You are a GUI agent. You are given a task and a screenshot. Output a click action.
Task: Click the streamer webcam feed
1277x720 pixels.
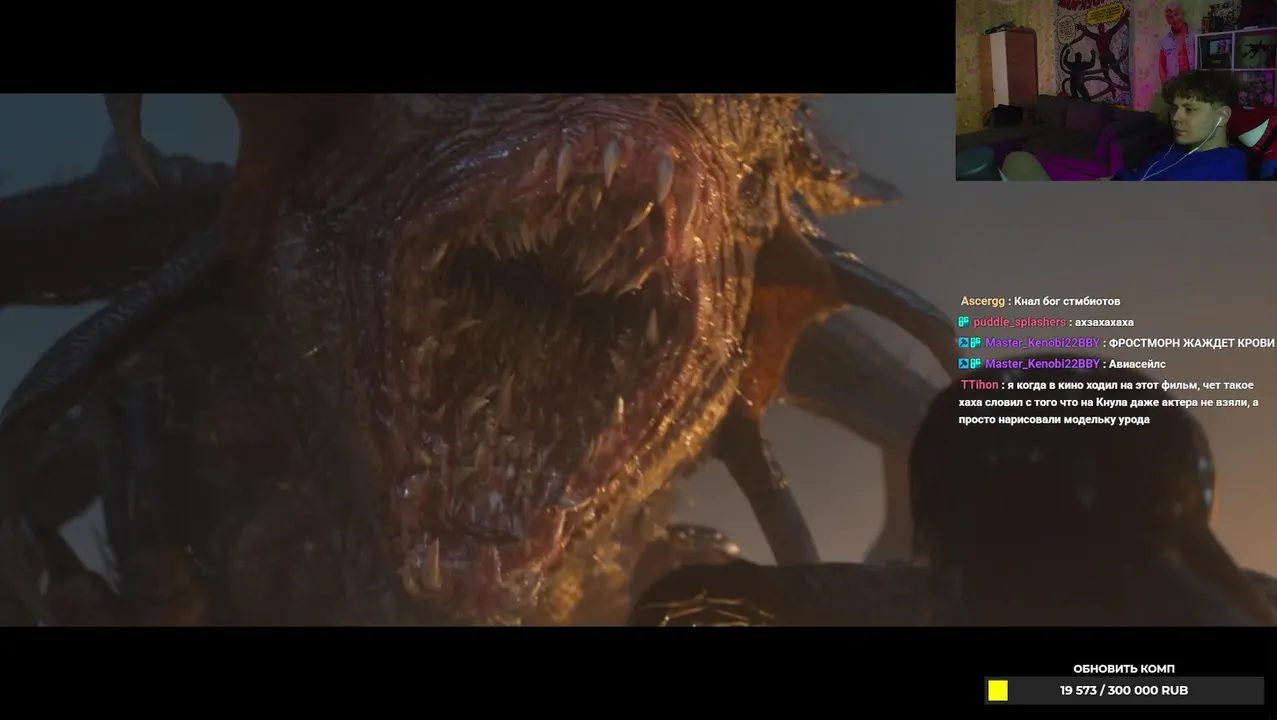[1116, 90]
